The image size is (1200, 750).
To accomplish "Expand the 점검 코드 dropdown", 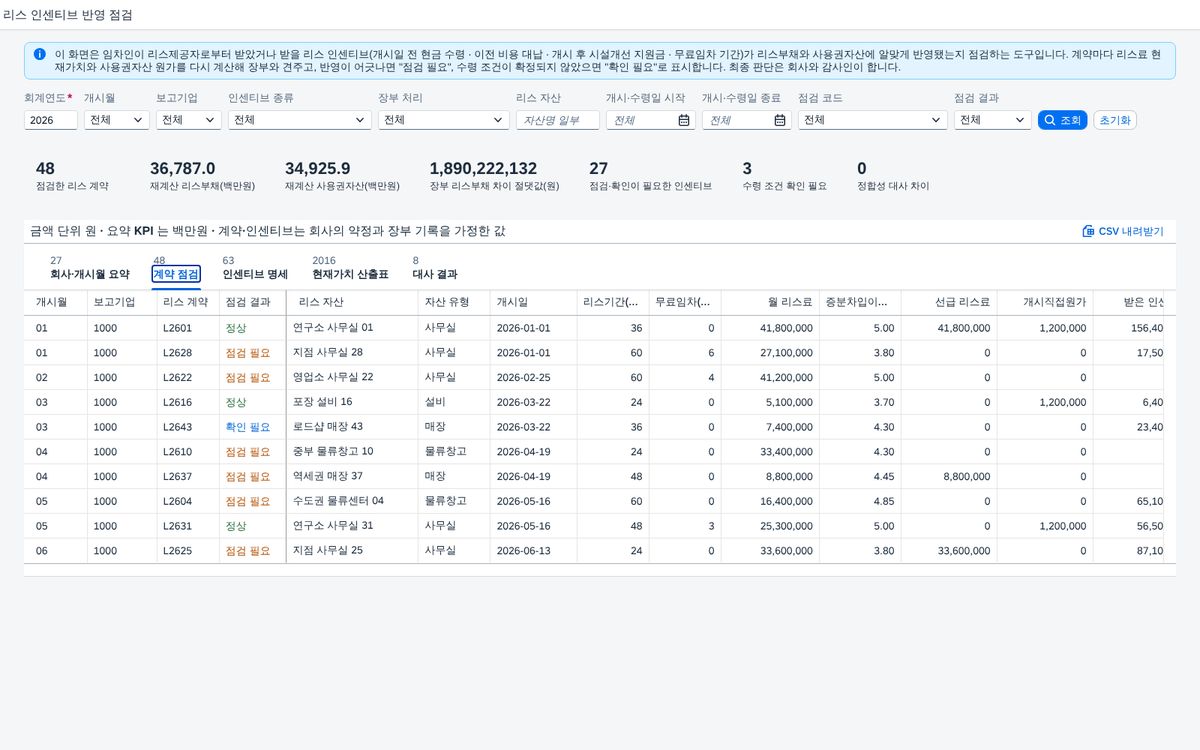I will point(872,120).
